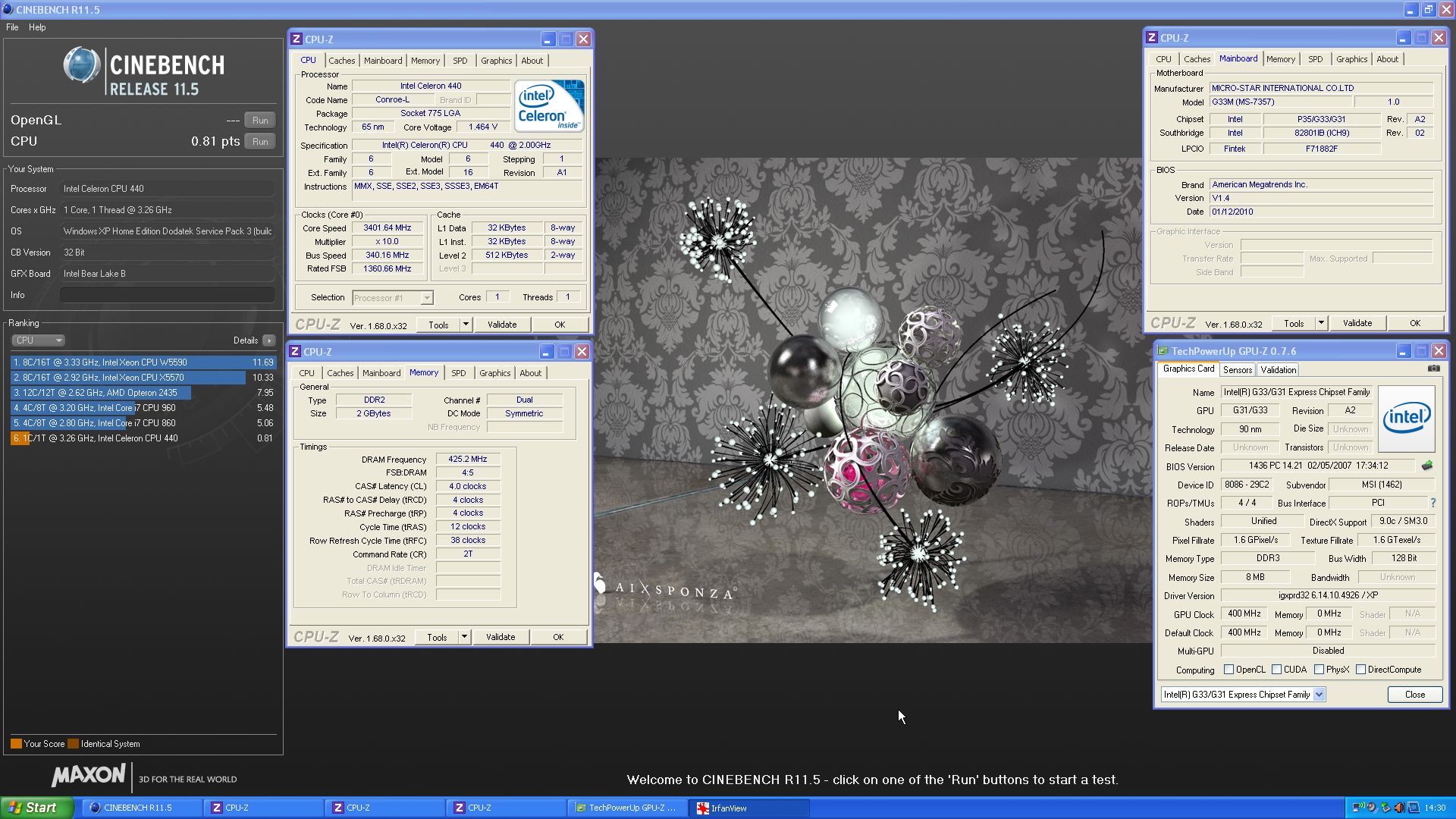The width and height of the screenshot is (1456, 819).
Task: Click the Intel logo in GPU-Z
Action: pos(1406,419)
